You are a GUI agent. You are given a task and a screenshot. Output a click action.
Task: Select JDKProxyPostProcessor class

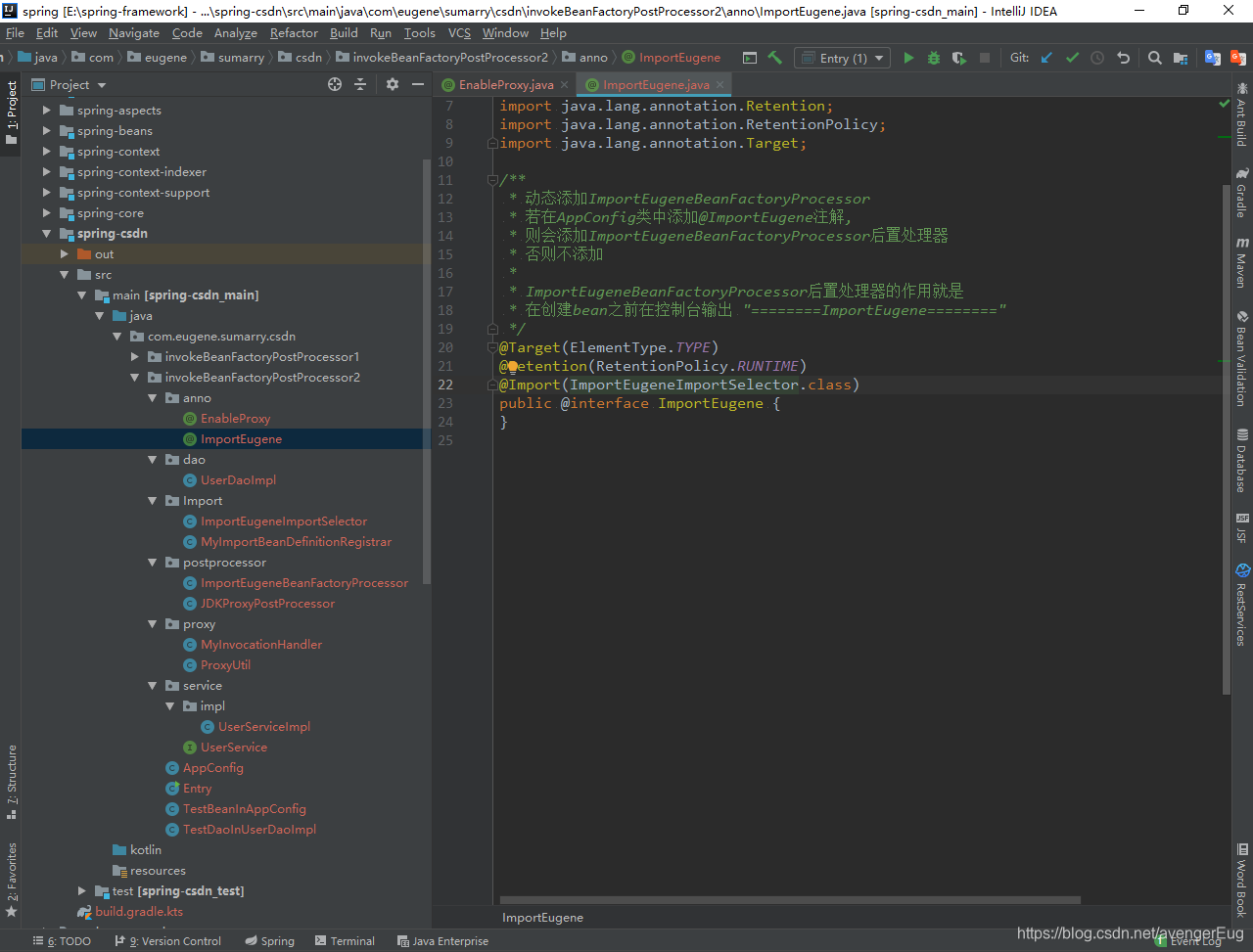pos(267,604)
